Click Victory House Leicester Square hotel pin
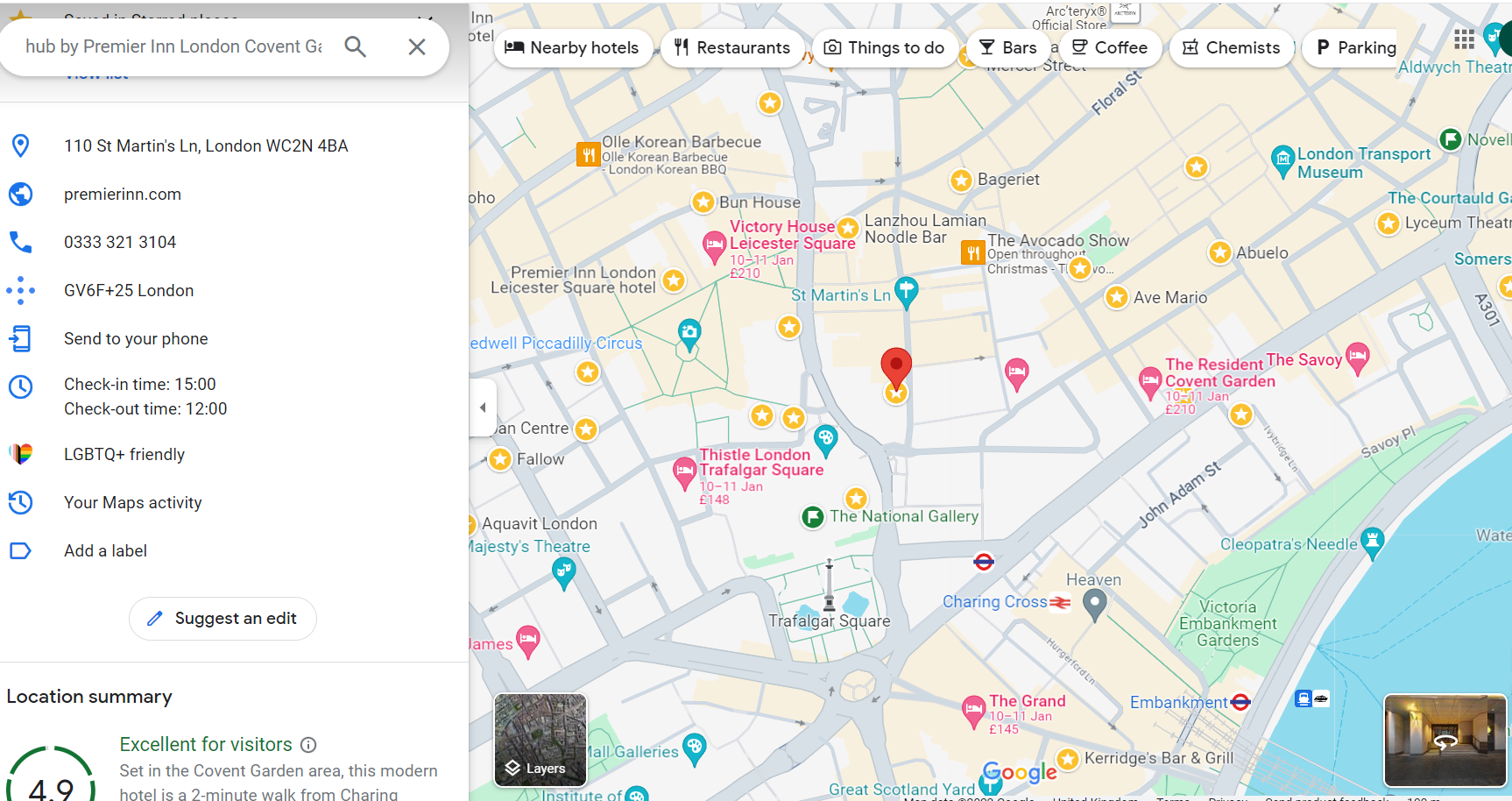The height and width of the screenshot is (801, 1512). click(x=714, y=247)
